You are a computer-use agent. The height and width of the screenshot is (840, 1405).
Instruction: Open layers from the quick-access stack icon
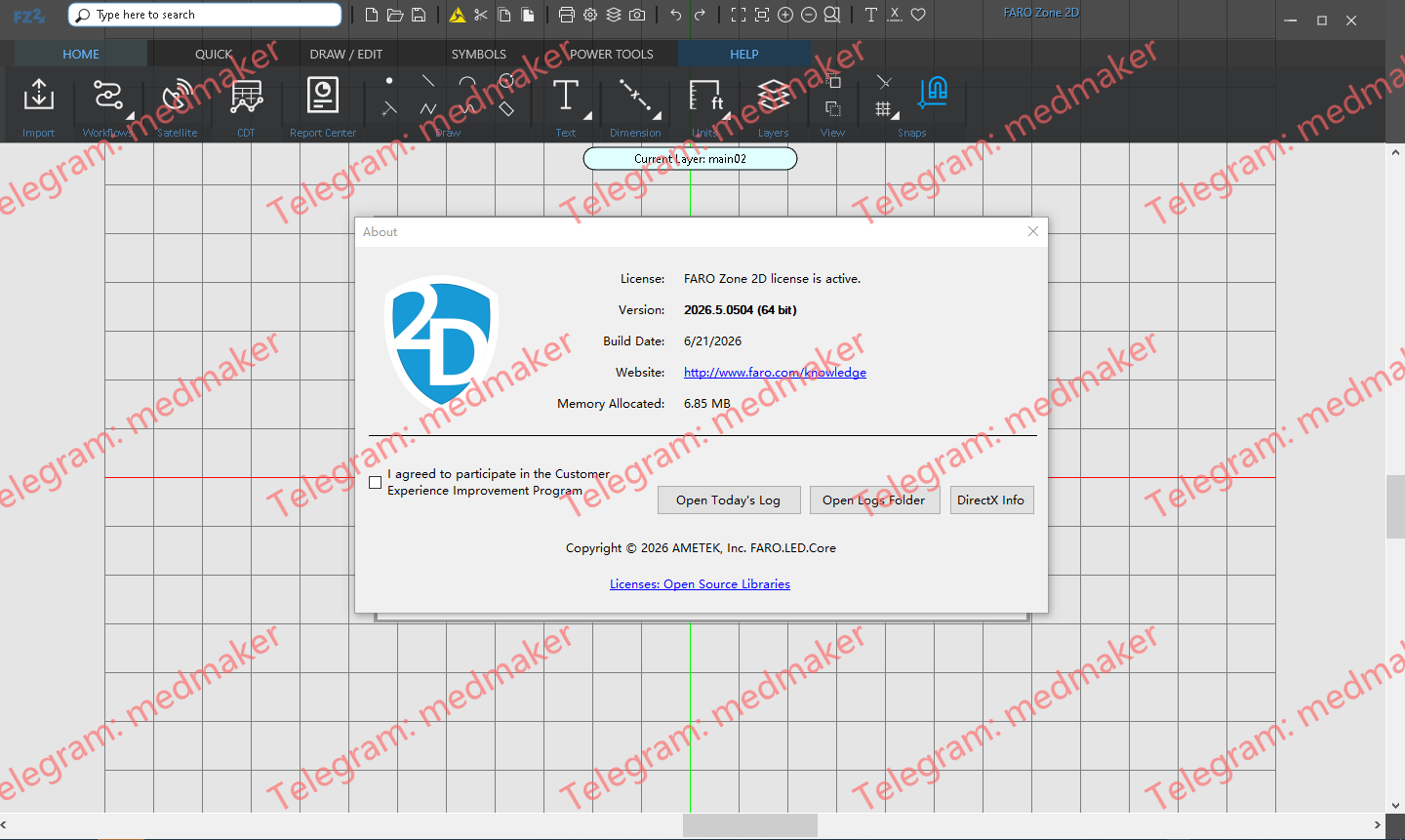pyautogui.click(x=614, y=15)
